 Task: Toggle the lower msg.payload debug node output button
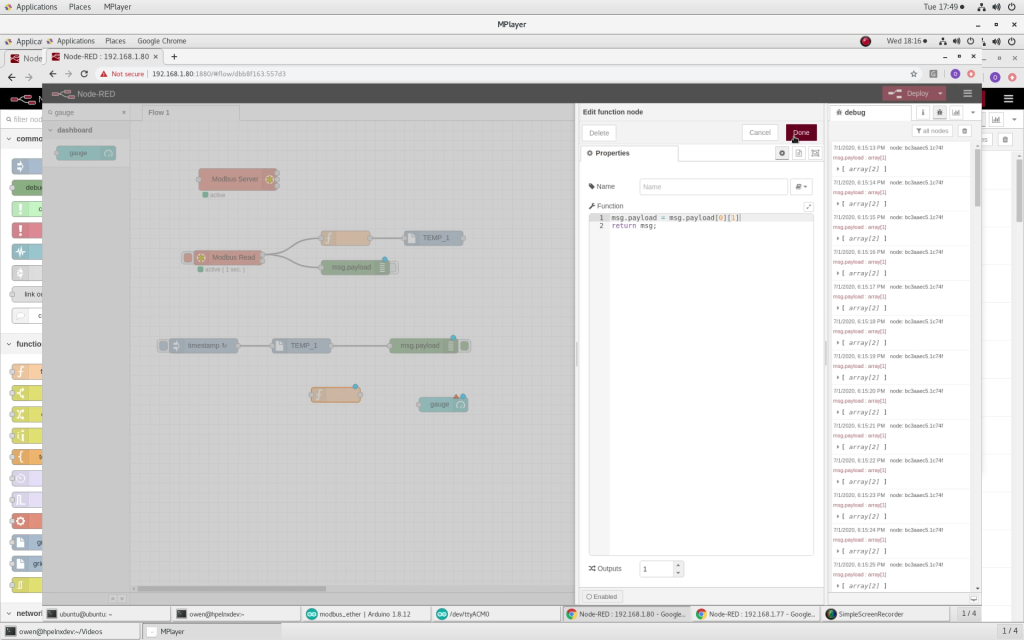[465, 346]
